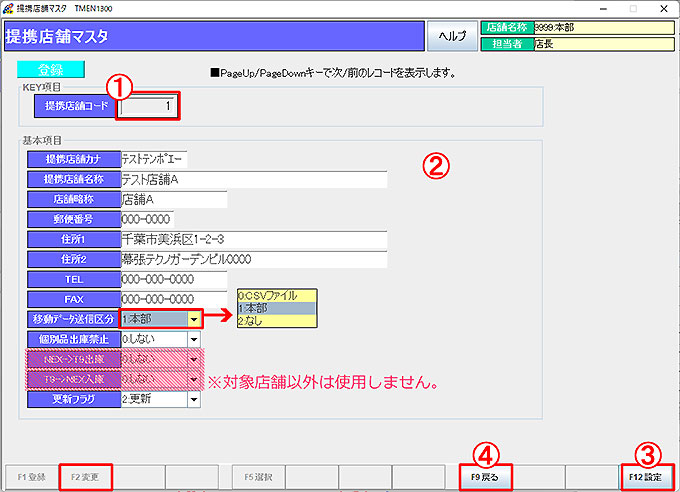Click the 住所2 address field
Screen dimensions: 680x492
click(254, 259)
